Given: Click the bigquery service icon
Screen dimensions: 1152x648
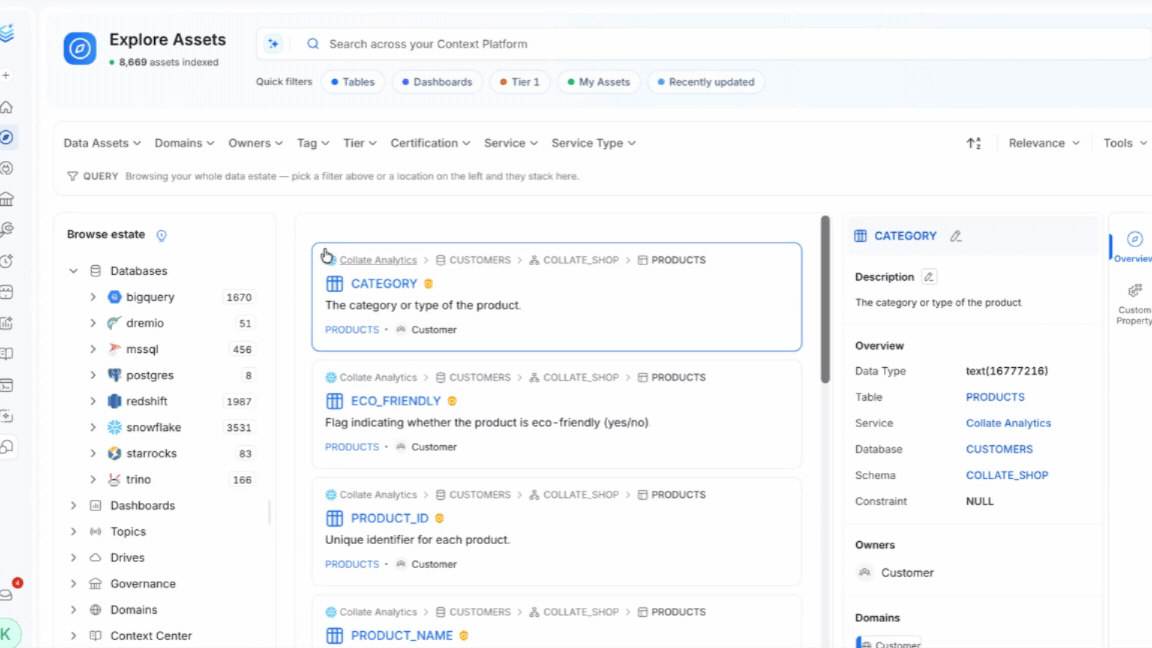Looking at the screenshot, I should tap(115, 297).
